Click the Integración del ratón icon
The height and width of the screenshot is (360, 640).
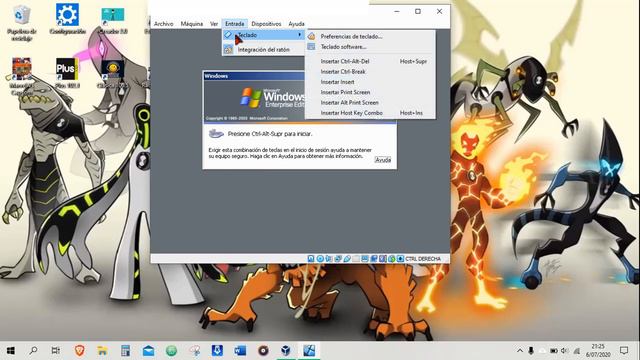click(x=228, y=50)
